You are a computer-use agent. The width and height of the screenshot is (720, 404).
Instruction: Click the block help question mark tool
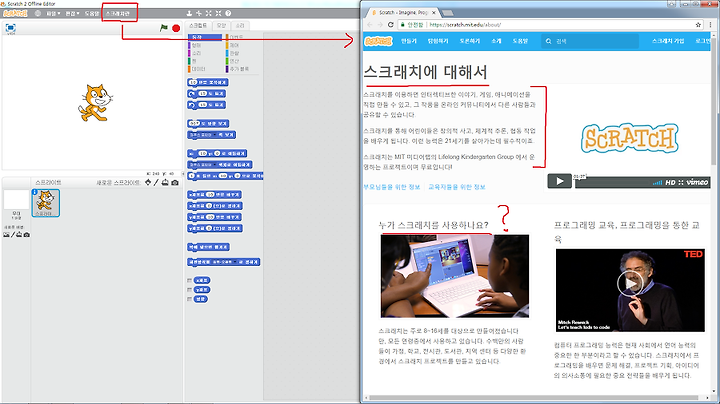point(228,13)
